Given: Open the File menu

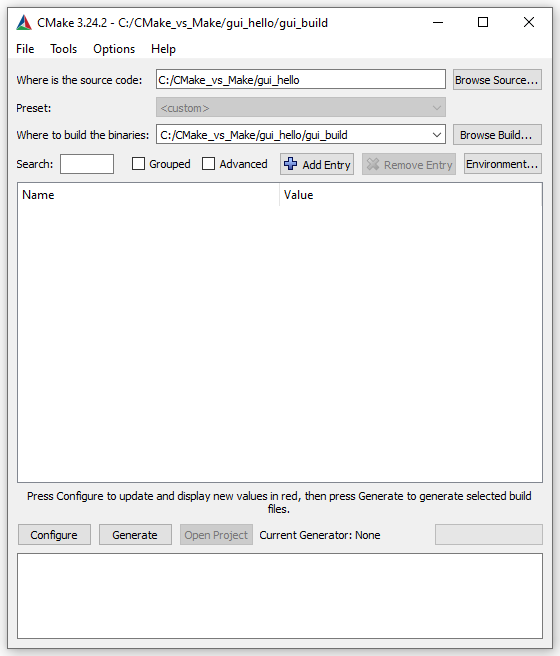Looking at the screenshot, I should [x=25, y=49].
